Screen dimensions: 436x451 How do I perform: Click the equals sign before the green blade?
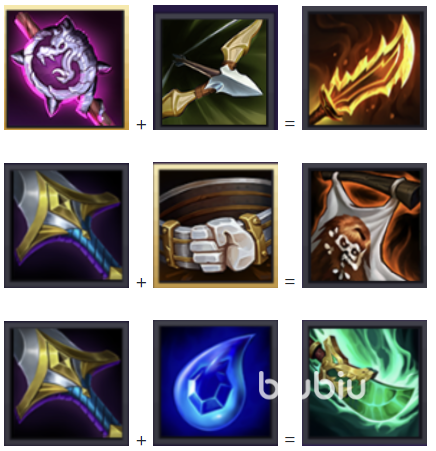pos(290,439)
